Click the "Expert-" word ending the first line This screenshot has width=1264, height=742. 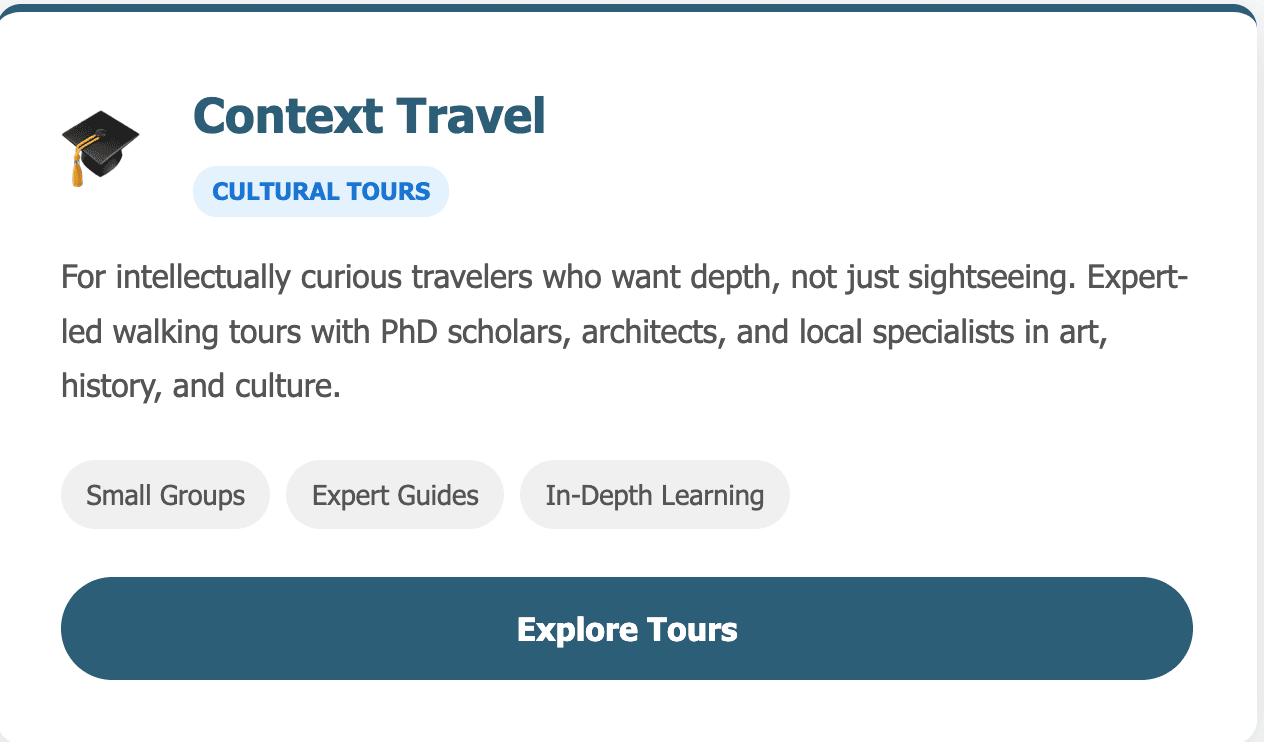click(1137, 277)
